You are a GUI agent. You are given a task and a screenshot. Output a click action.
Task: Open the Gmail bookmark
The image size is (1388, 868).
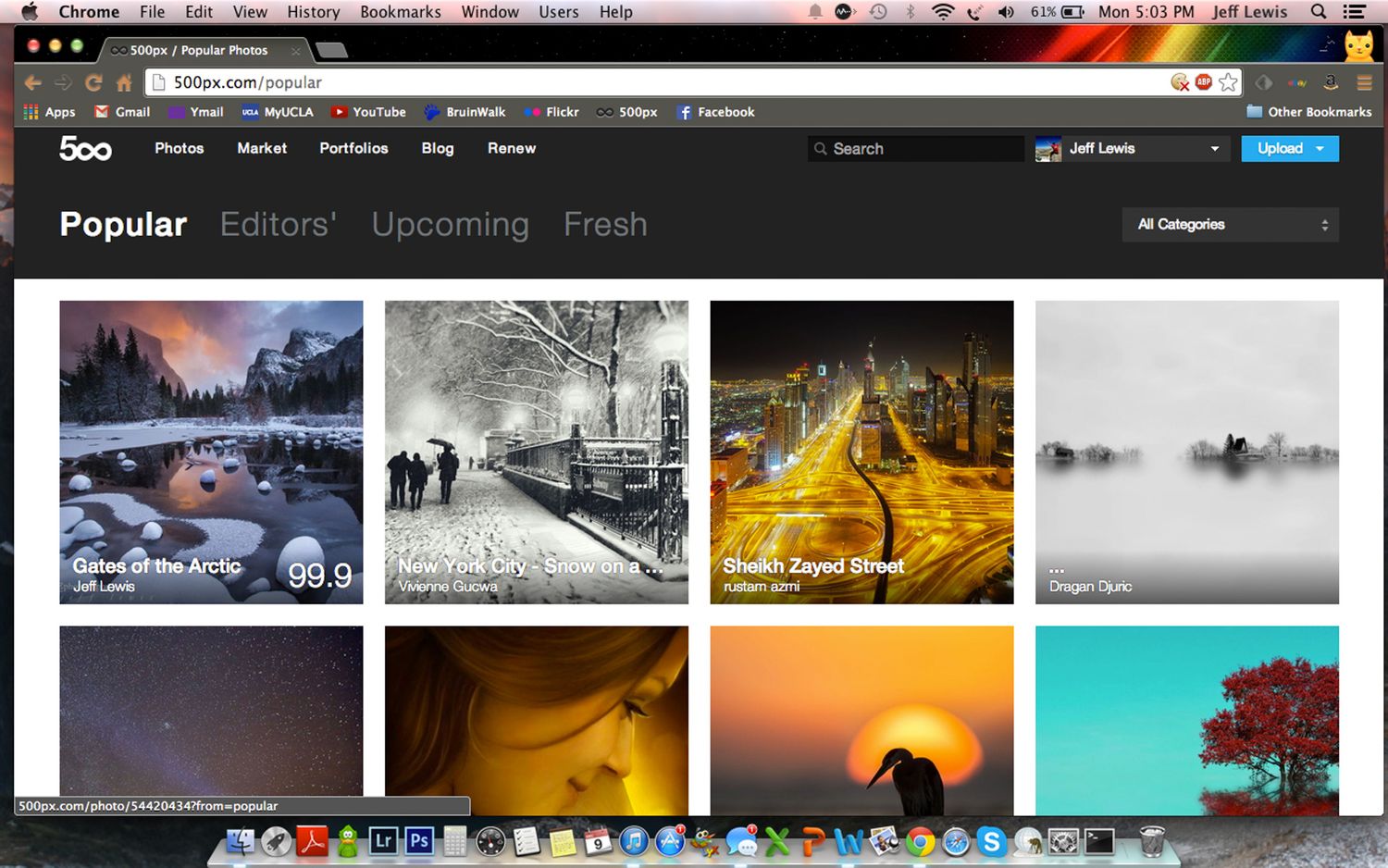(122, 112)
